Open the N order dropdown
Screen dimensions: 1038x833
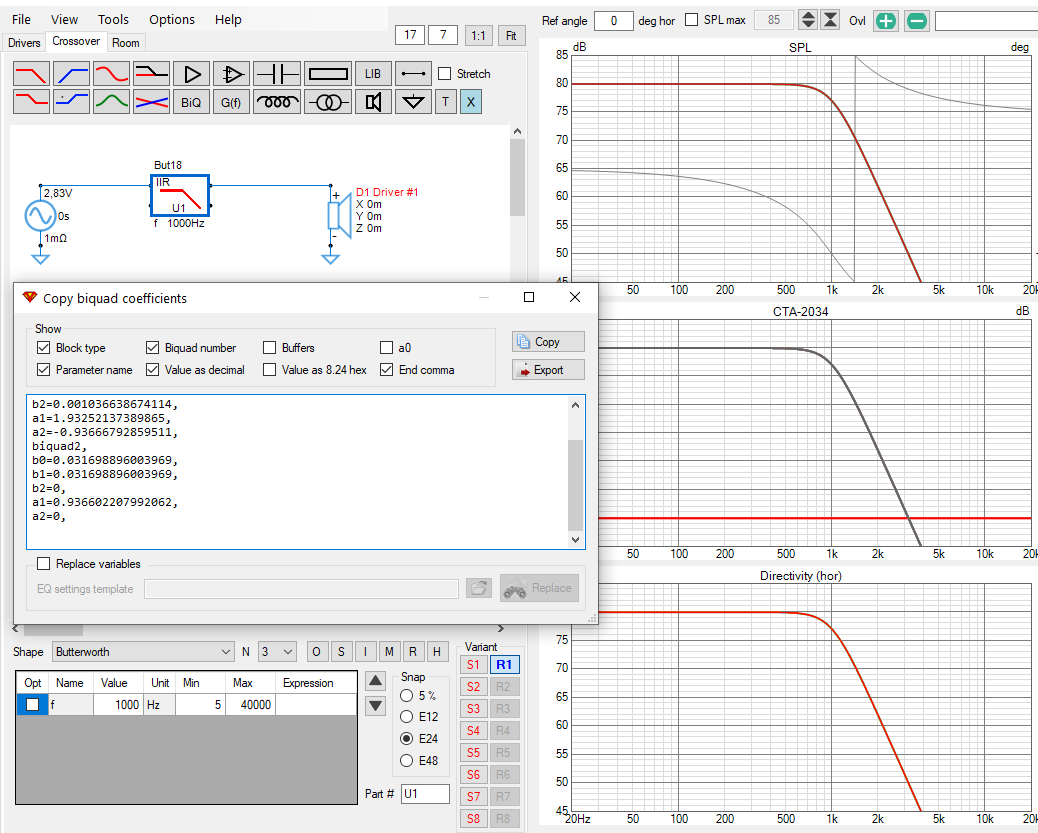click(x=277, y=652)
